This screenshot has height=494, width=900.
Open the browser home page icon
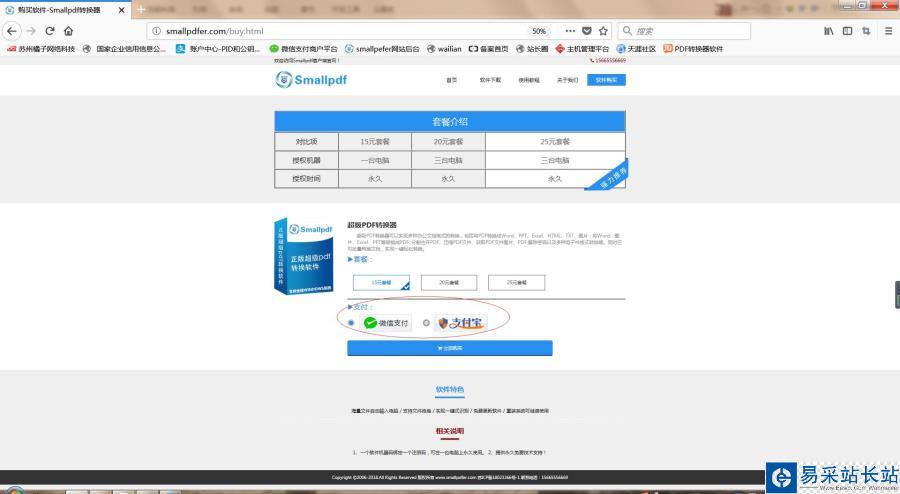(x=68, y=31)
